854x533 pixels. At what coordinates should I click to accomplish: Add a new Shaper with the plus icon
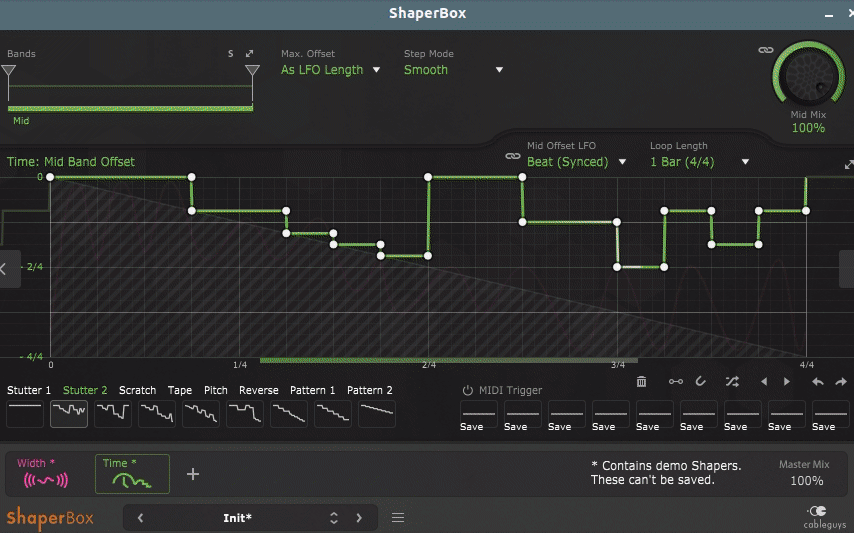[193, 474]
